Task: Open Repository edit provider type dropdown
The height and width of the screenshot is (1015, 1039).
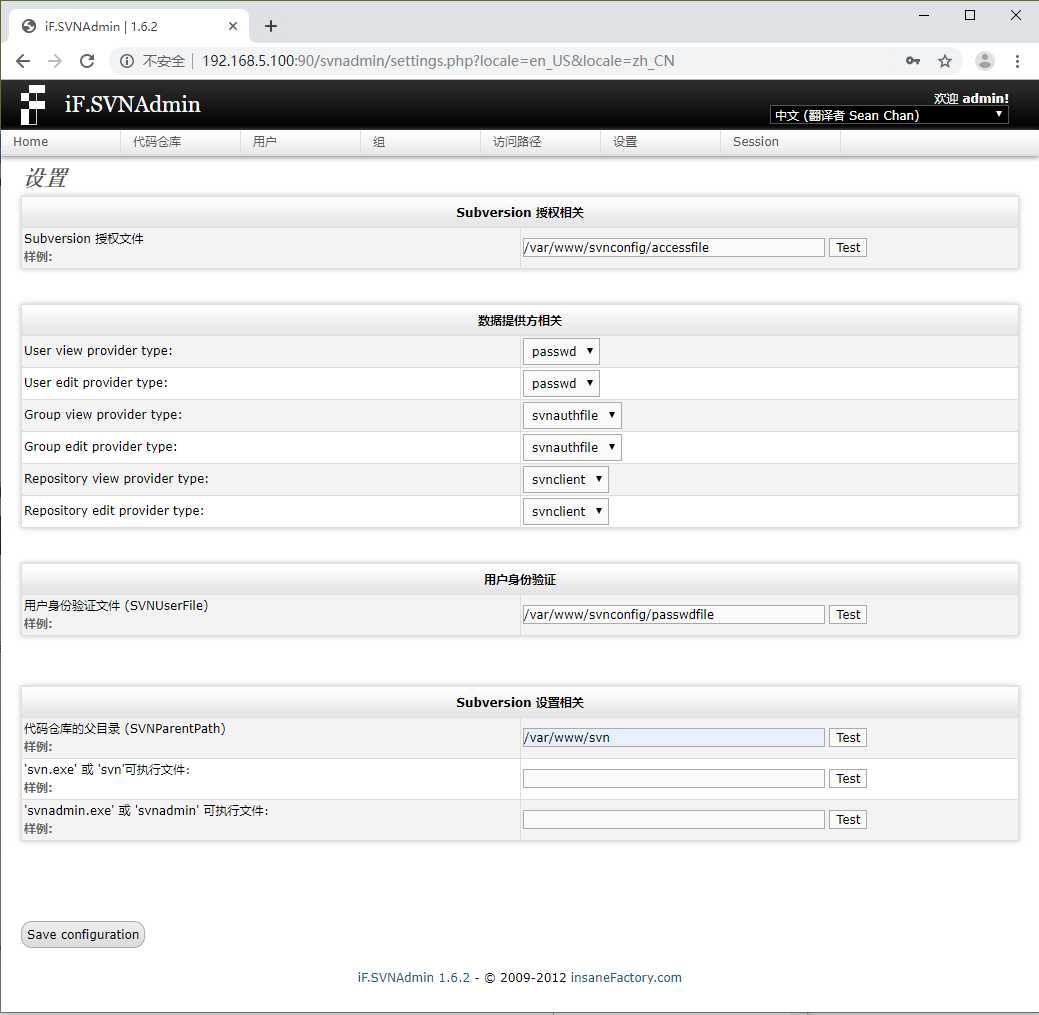Action: [x=565, y=511]
